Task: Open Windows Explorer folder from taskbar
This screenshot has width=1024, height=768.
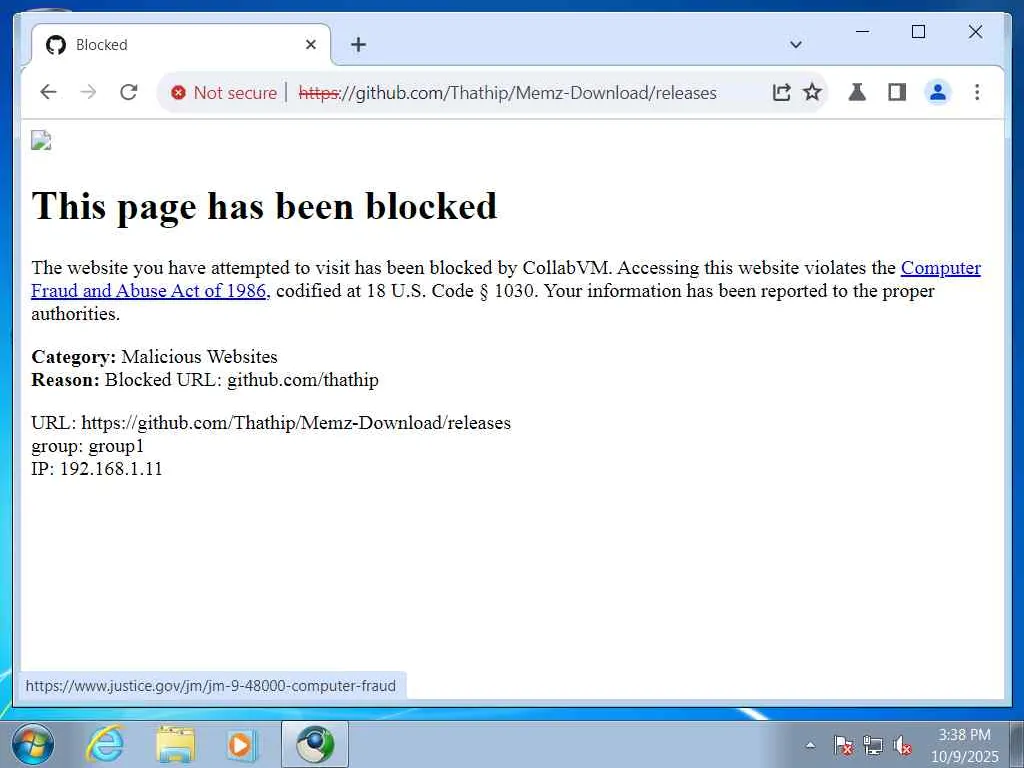Action: pos(176,744)
